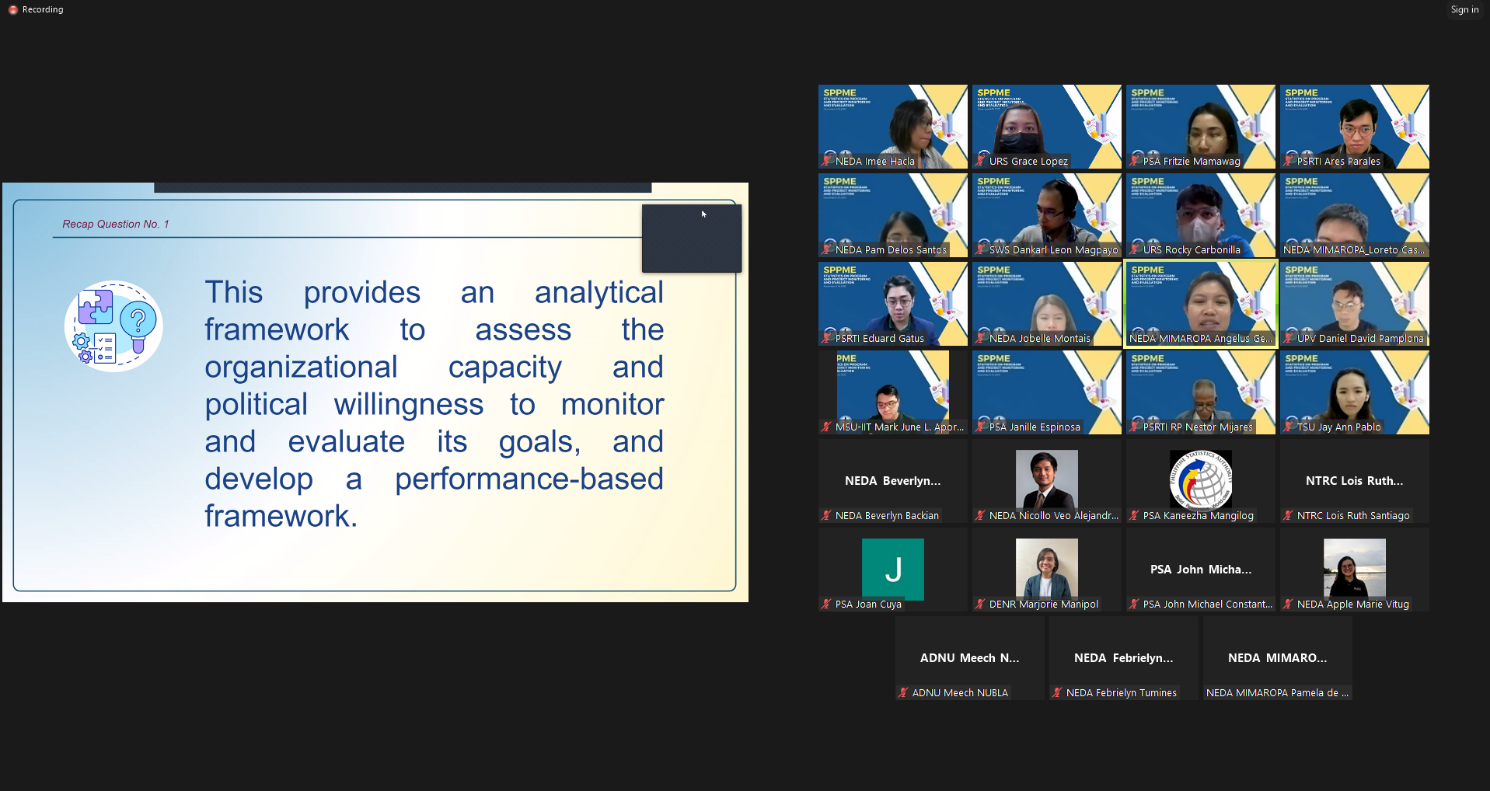The width and height of the screenshot is (1490, 791).
Task: Click the green J avatar of Joan Cuya
Action: [892, 569]
